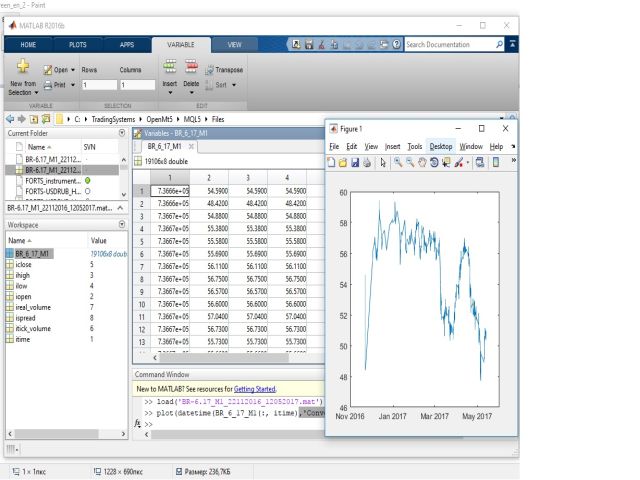Image resolution: width=640 pixels, height=480 pixels.
Task: Click the Columns selection input field
Action: [x=138, y=85]
